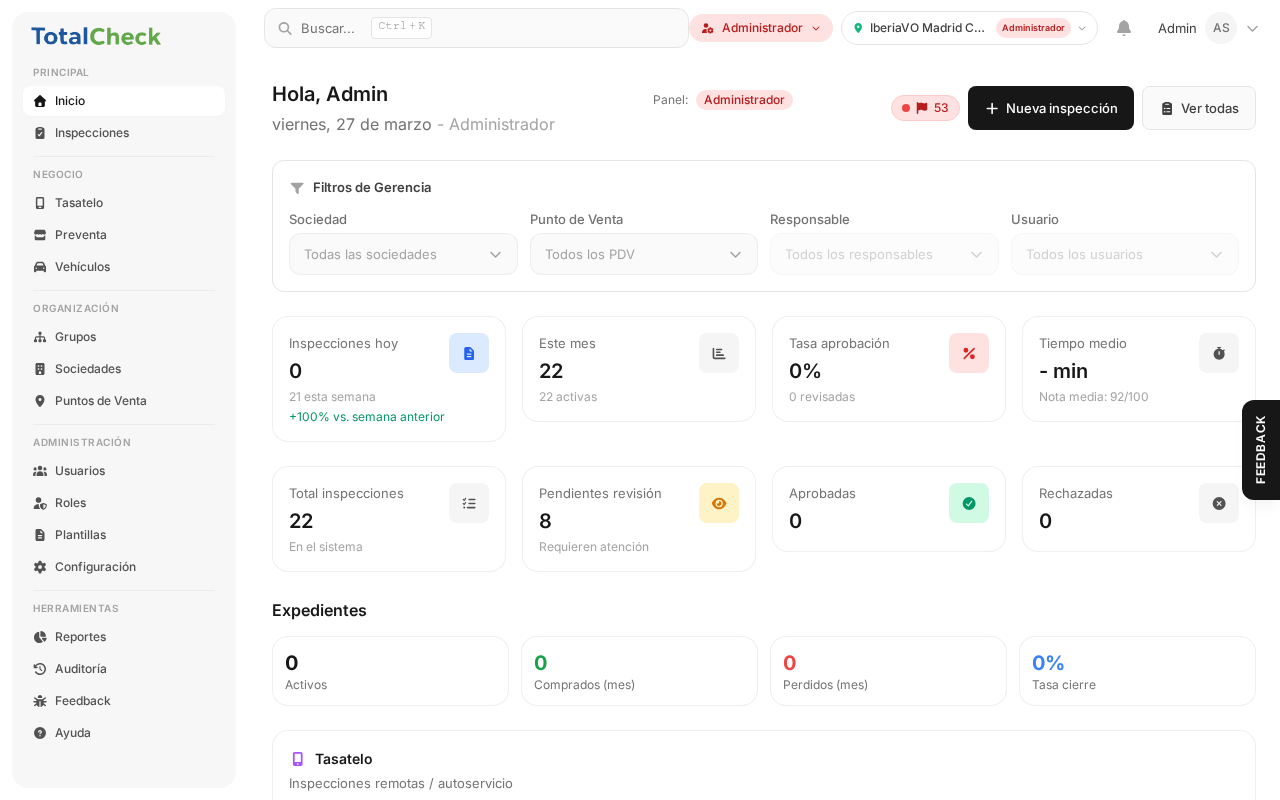
Task: Expand the IberiaVO Madrid location selector
Action: click(968, 28)
